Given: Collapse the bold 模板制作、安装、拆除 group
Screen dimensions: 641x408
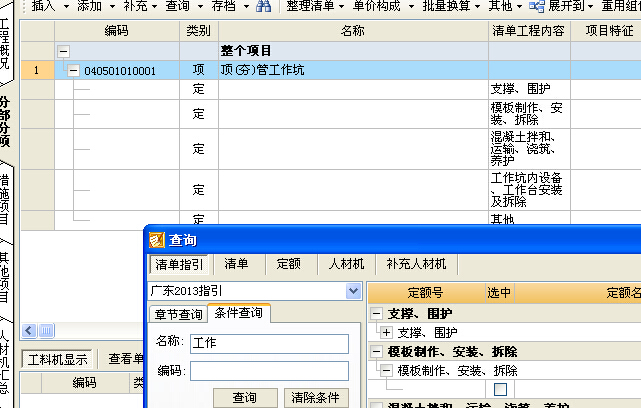Looking at the screenshot, I should 377,352.
